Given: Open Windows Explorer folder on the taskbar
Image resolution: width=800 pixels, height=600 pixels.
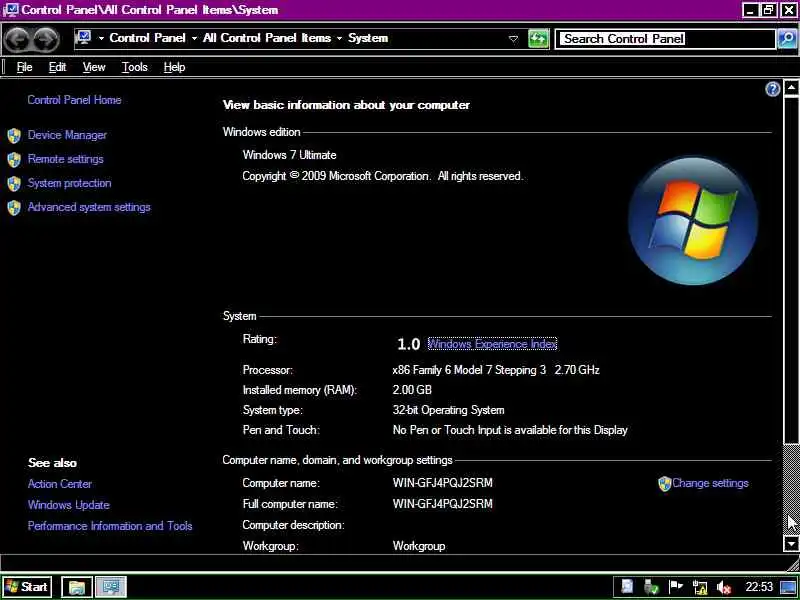Looking at the screenshot, I should pyautogui.click(x=77, y=587).
